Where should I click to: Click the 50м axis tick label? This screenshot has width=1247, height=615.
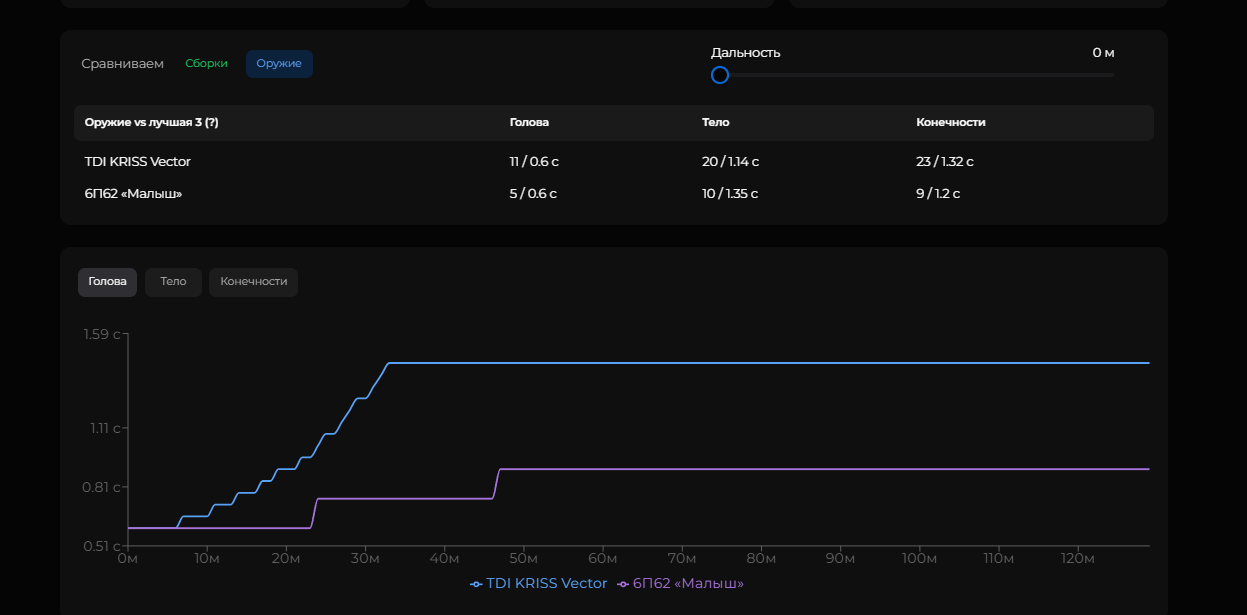524,558
